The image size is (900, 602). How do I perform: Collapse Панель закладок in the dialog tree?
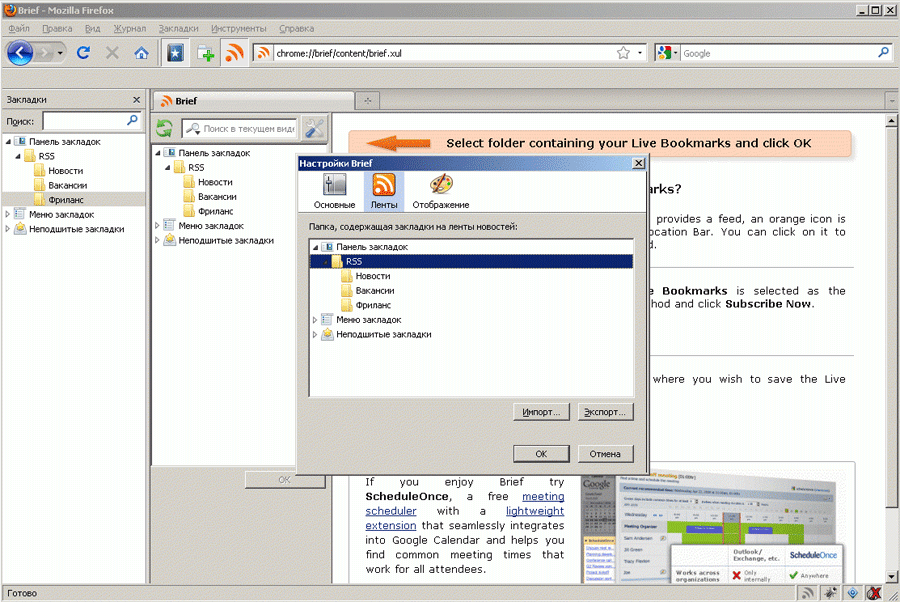pyautogui.click(x=315, y=247)
